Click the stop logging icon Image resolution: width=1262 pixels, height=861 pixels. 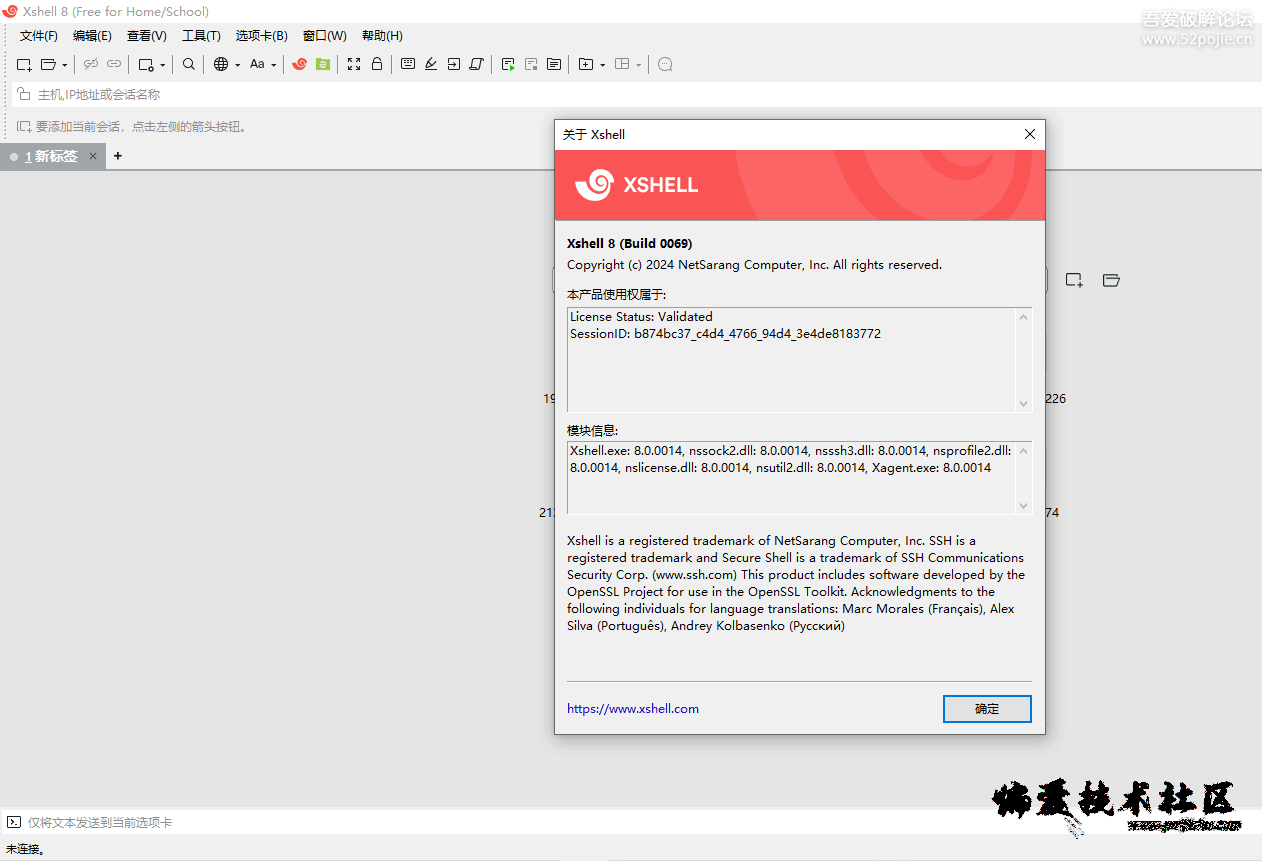[531, 64]
